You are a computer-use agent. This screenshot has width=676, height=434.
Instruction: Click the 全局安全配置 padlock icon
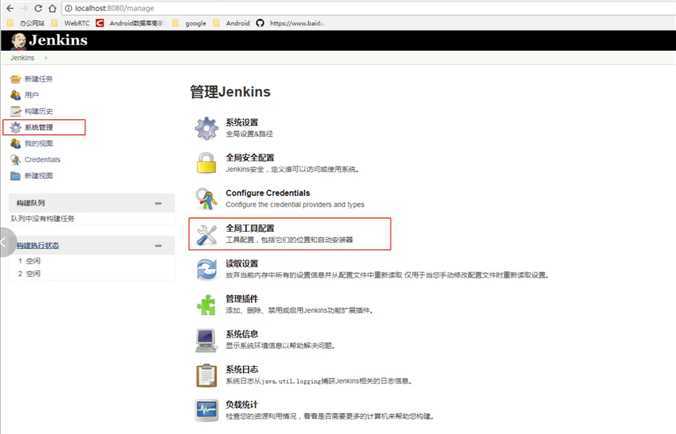pos(207,163)
